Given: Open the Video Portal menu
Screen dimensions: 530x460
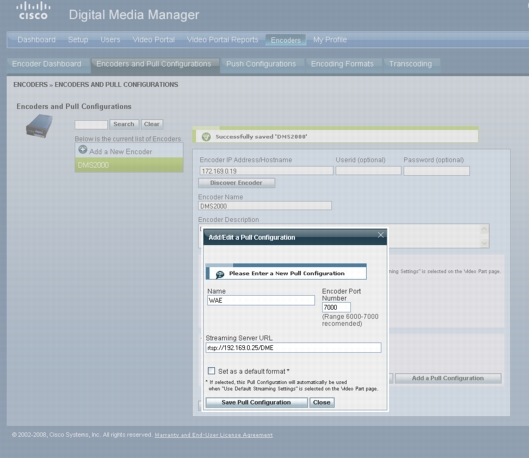Looking at the screenshot, I should coord(154,40).
